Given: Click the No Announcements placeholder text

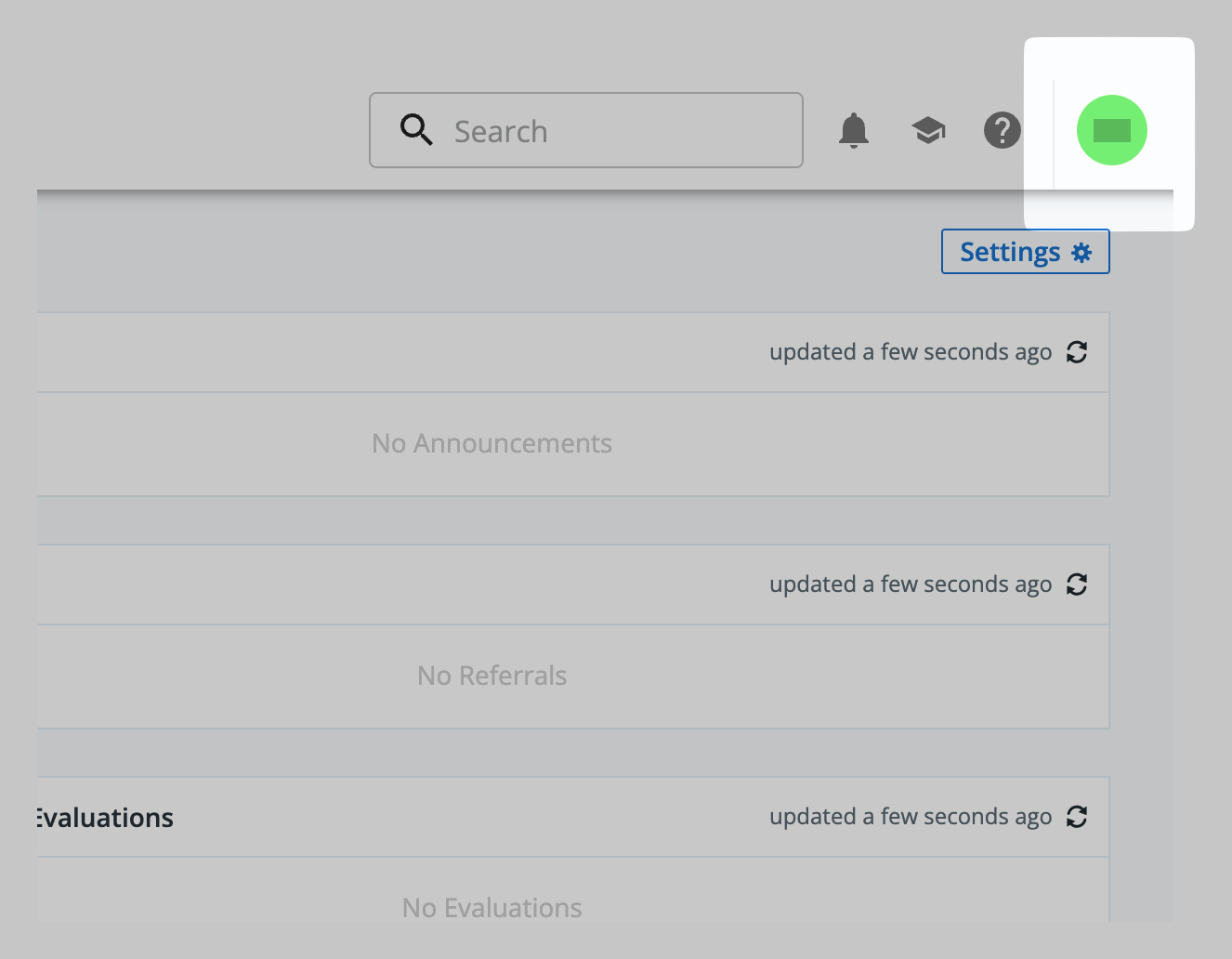Looking at the screenshot, I should pyautogui.click(x=491, y=443).
